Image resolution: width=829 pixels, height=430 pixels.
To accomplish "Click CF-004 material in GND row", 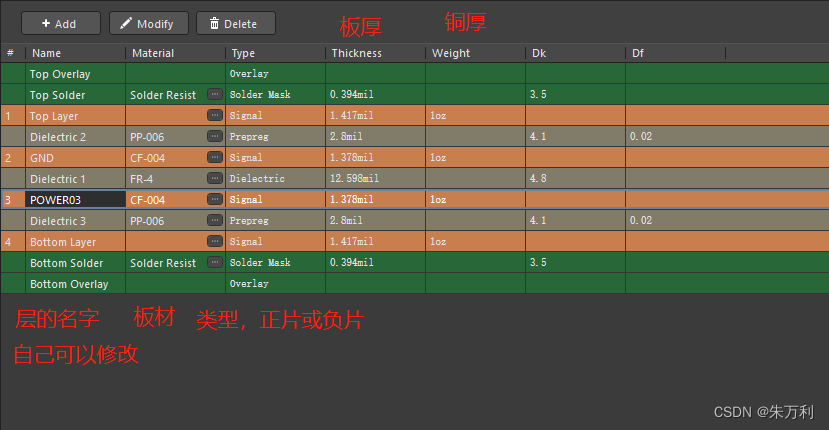I will [148, 158].
